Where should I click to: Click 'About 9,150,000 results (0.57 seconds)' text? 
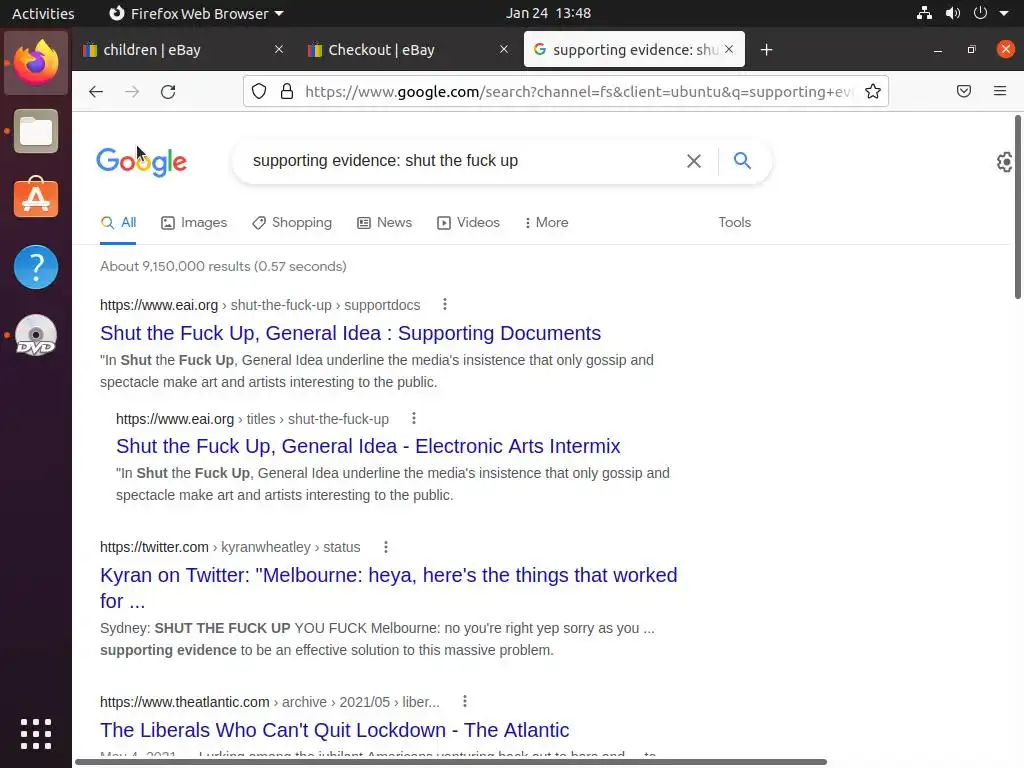point(223,266)
